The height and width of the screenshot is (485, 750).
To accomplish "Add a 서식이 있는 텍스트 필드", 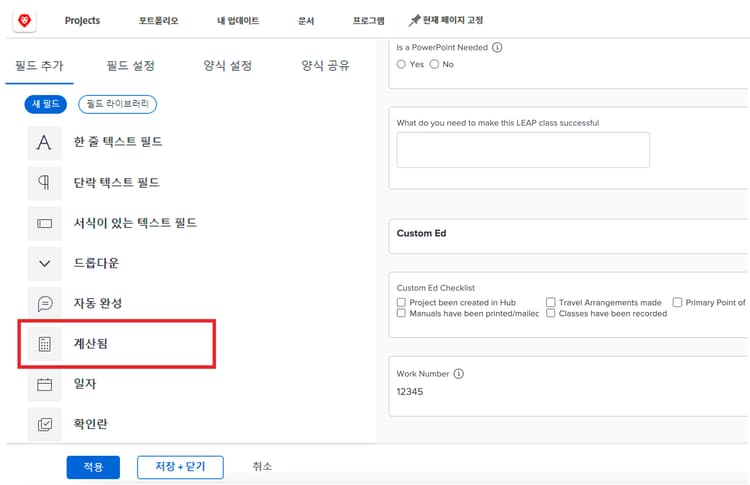I will click(x=135, y=223).
